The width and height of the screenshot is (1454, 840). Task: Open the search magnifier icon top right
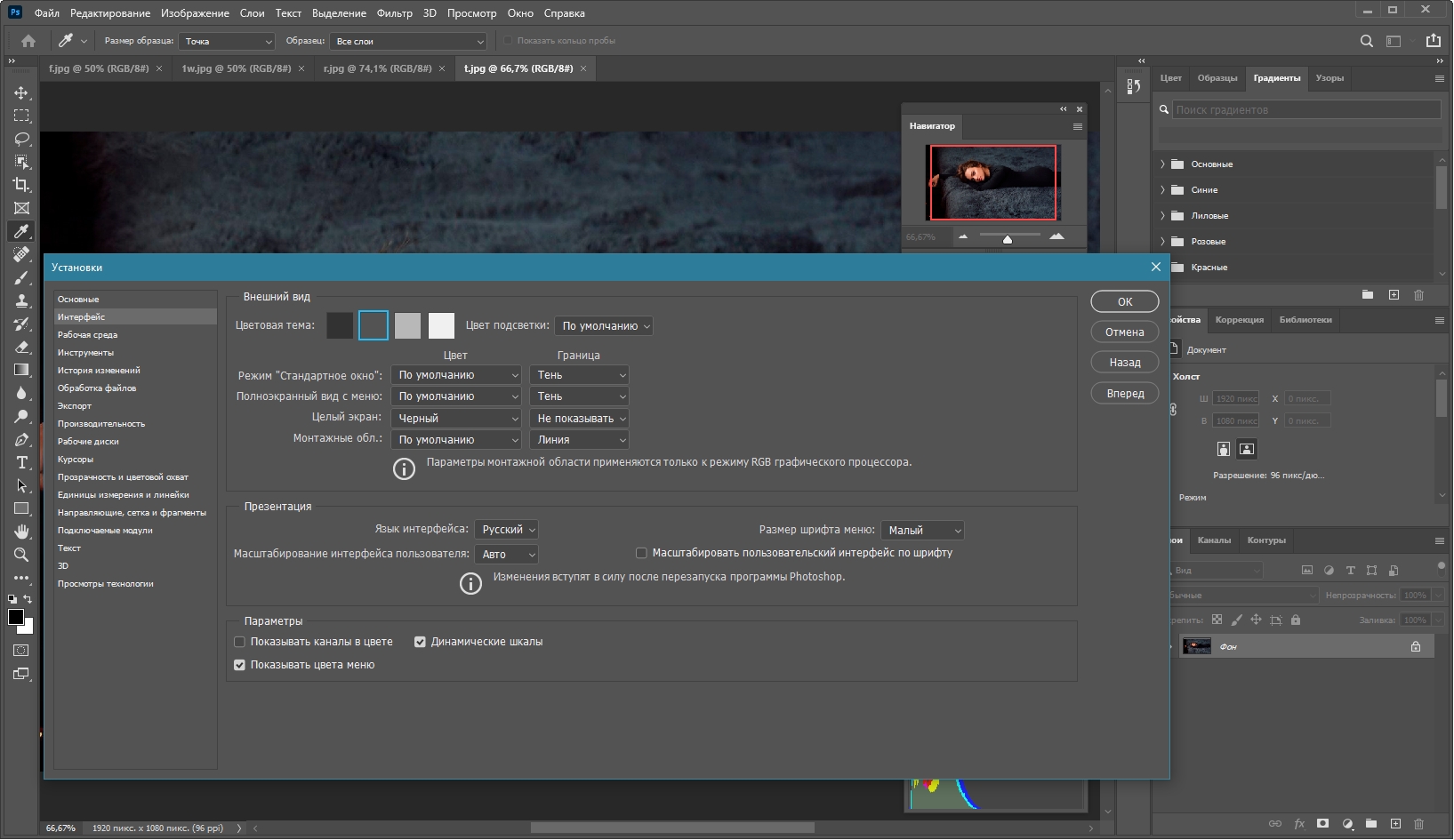(x=1367, y=41)
